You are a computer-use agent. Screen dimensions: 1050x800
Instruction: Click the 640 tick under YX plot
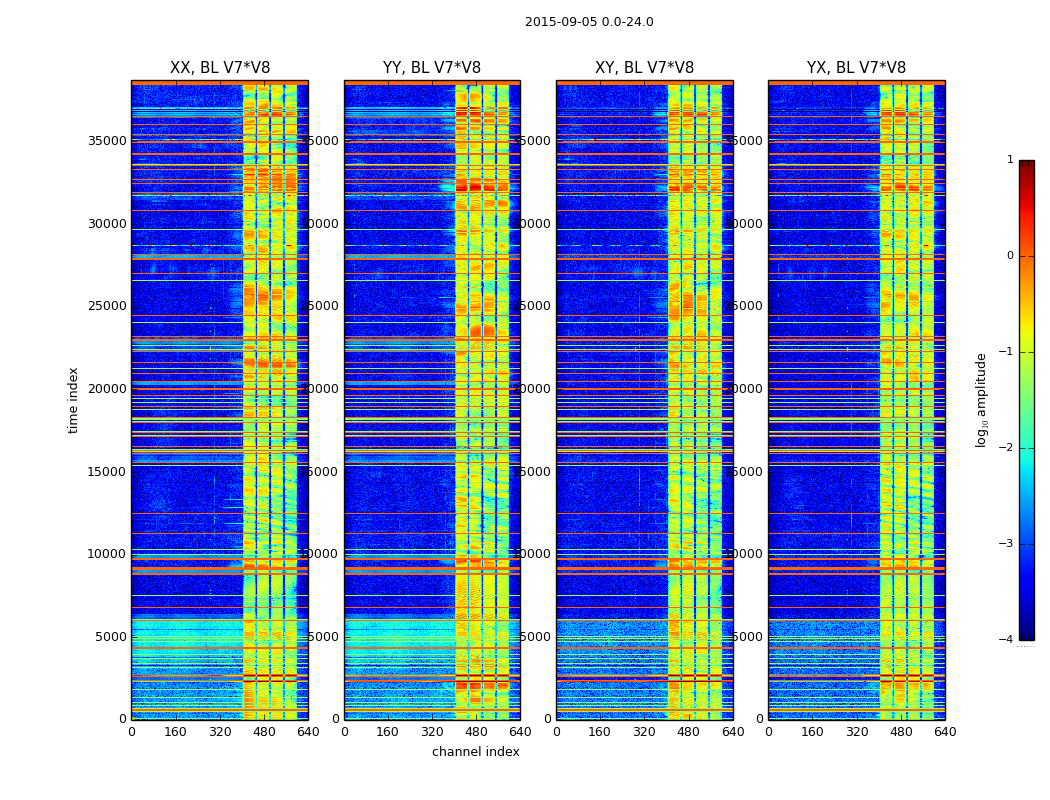coord(945,732)
